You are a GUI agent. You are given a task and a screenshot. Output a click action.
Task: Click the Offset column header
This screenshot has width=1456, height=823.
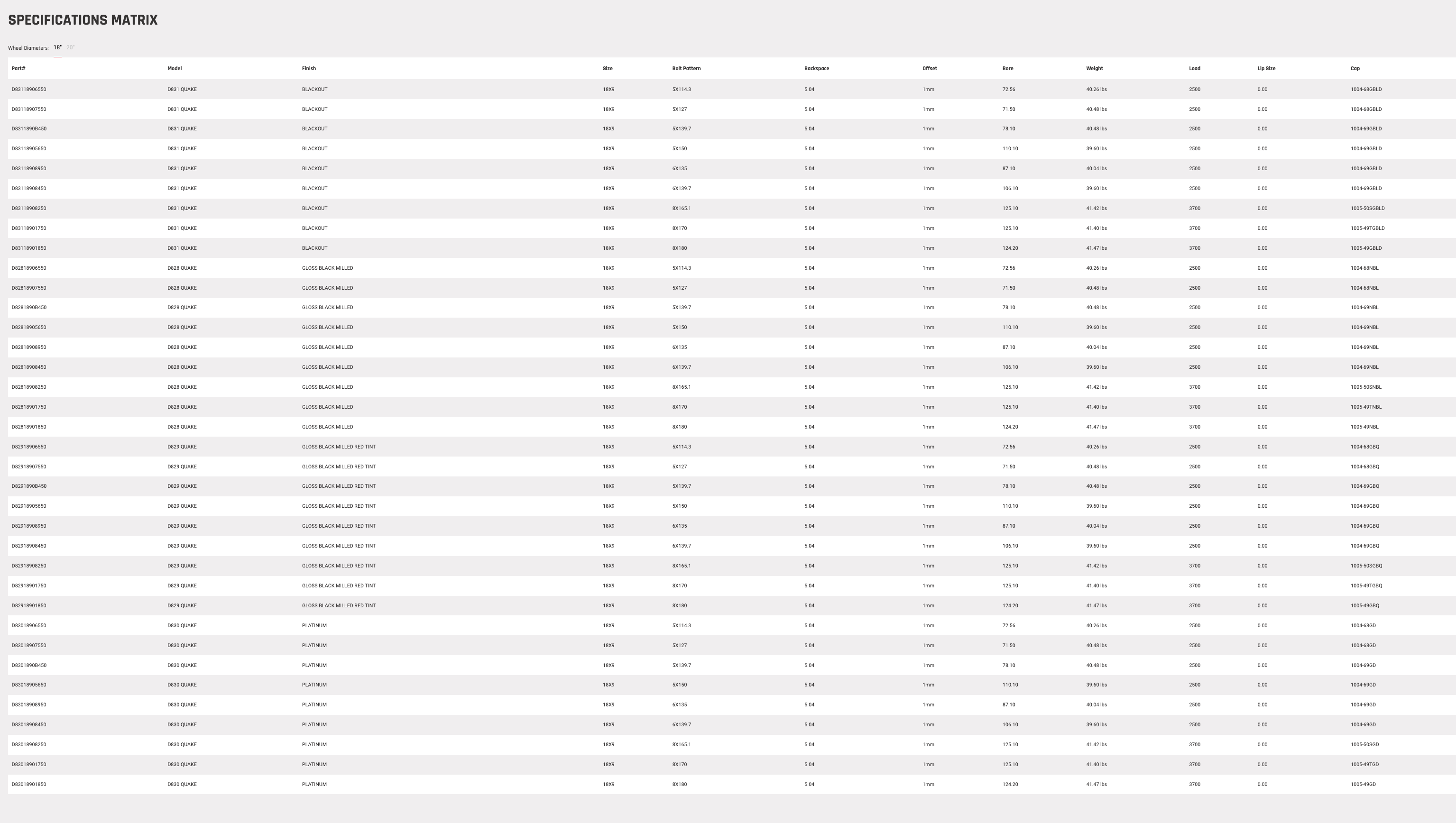point(930,68)
